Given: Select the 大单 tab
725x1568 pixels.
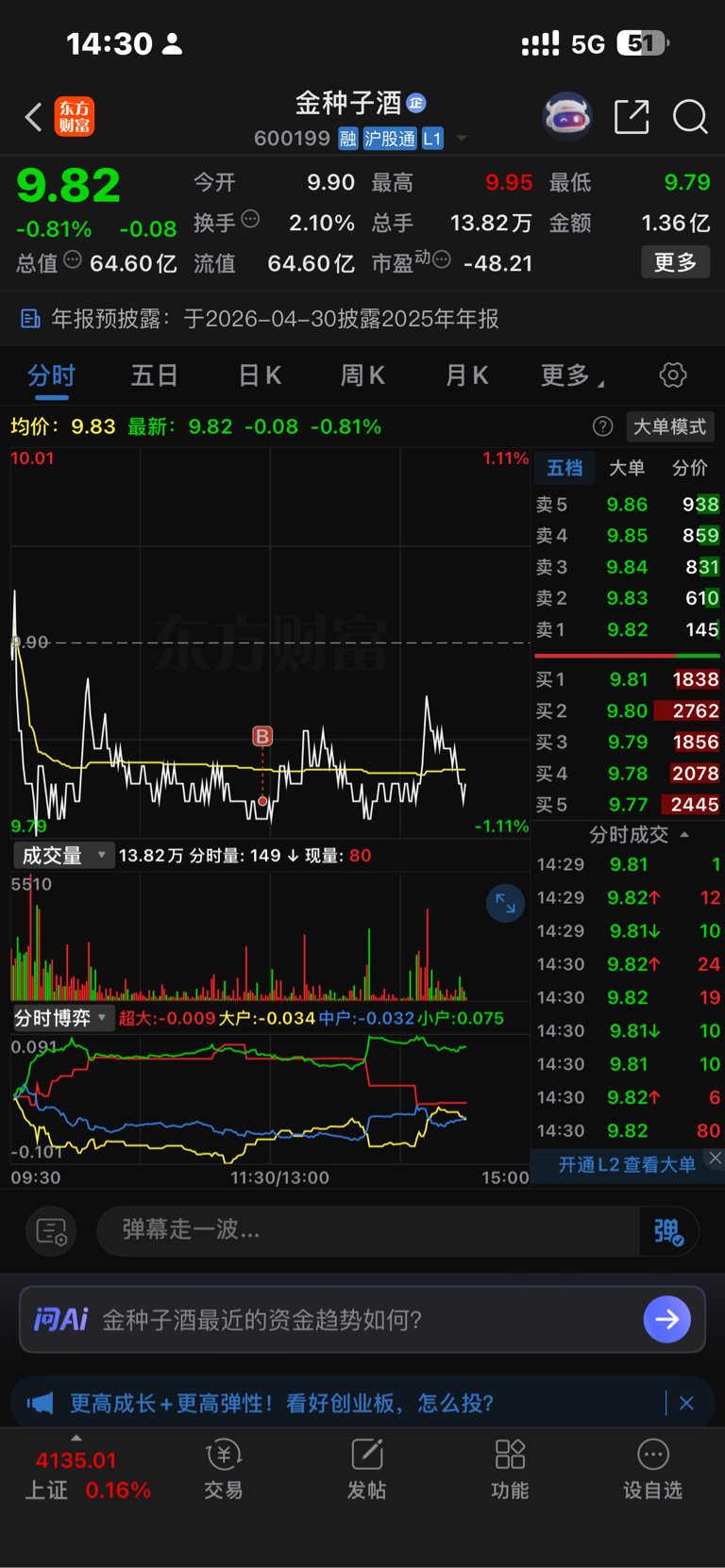Looking at the screenshot, I should click(x=627, y=468).
